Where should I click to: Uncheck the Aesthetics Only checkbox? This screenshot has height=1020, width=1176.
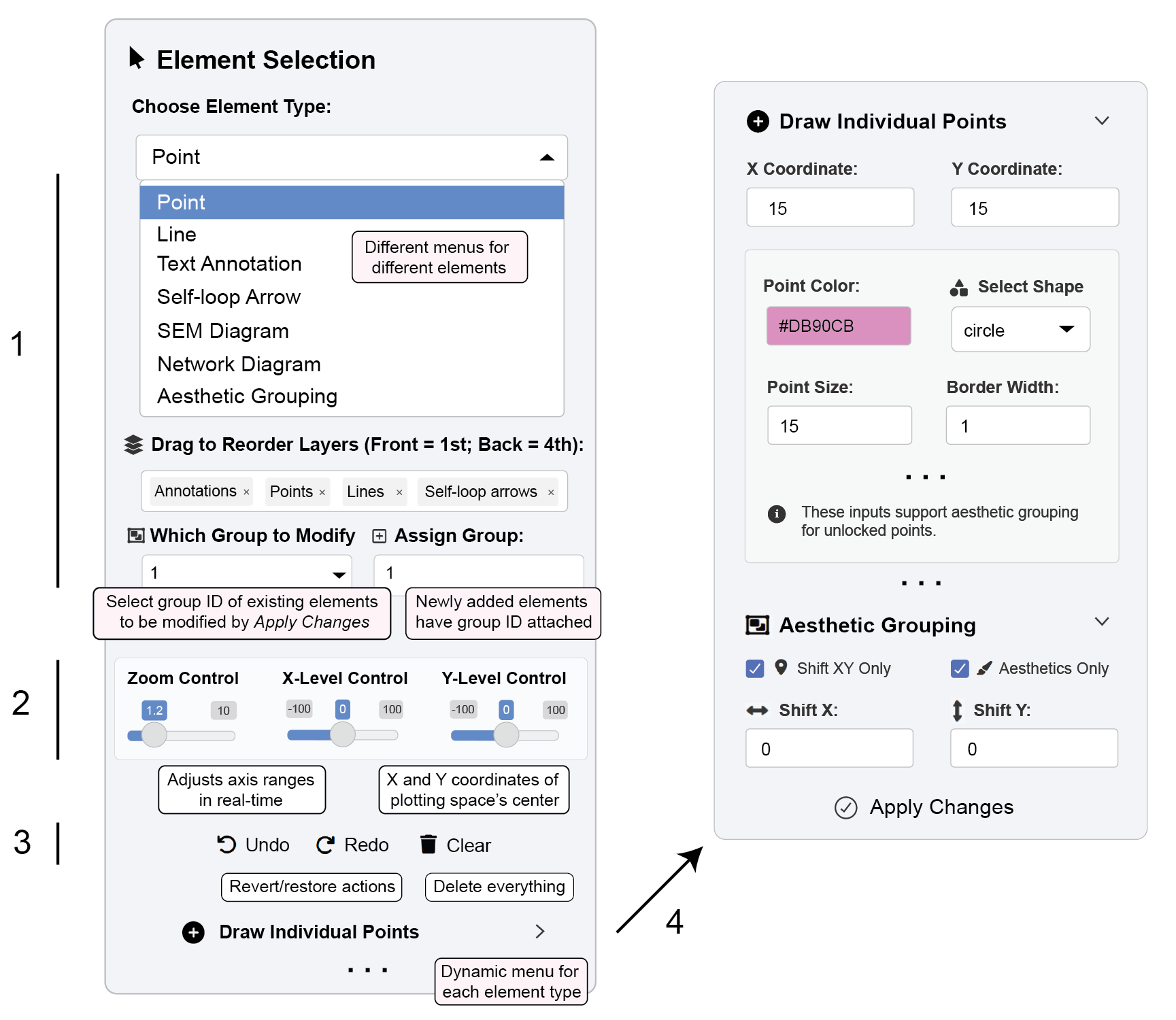pyautogui.click(x=960, y=669)
